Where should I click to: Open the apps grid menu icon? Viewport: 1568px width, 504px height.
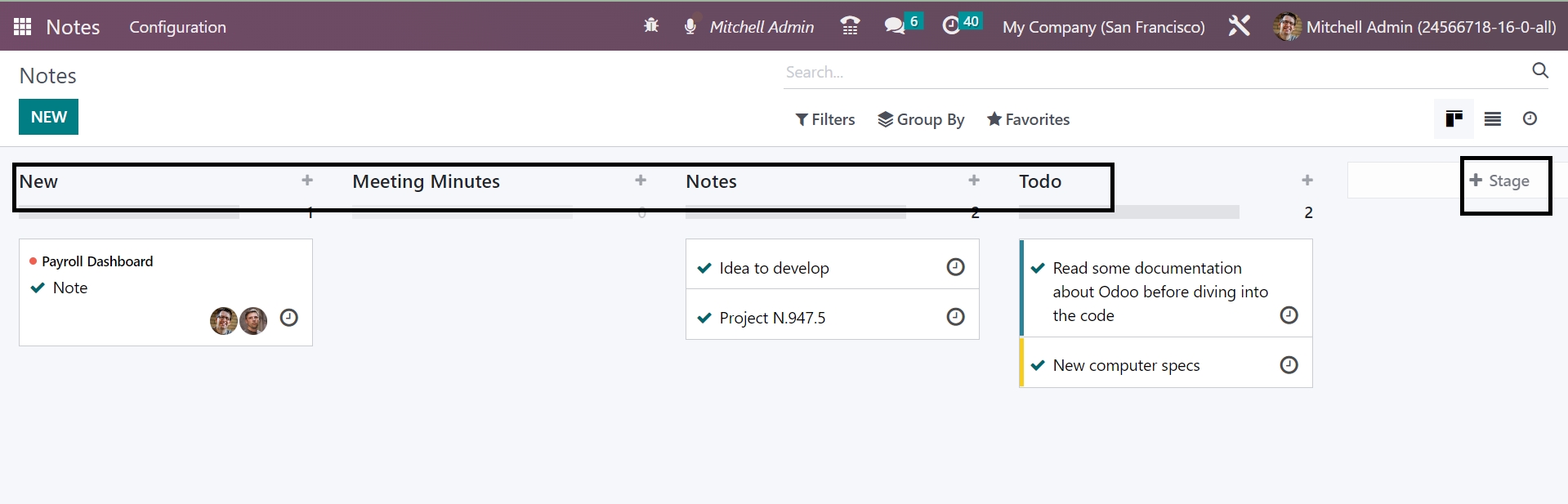22,27
